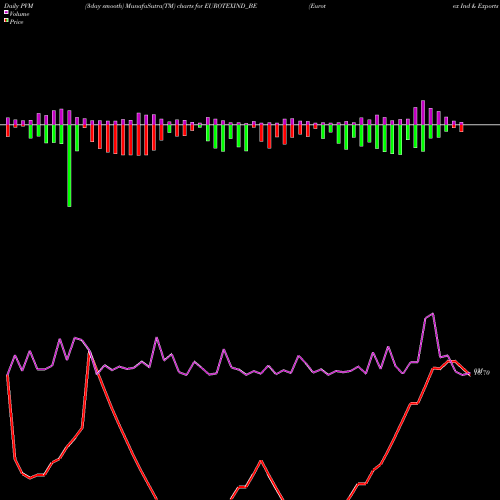Click the red price line middle peak
The width and height of the screenshot is (500, 500).
(x=261, y=461)
